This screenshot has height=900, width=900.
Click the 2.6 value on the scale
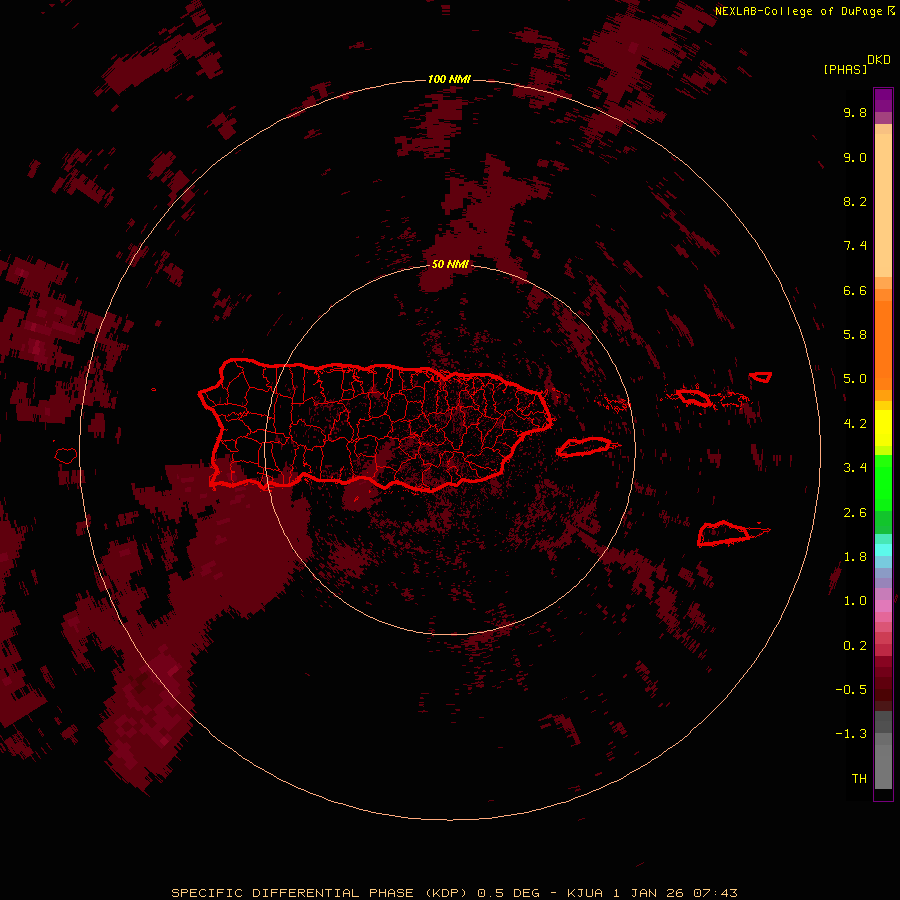tap(855, 513)
